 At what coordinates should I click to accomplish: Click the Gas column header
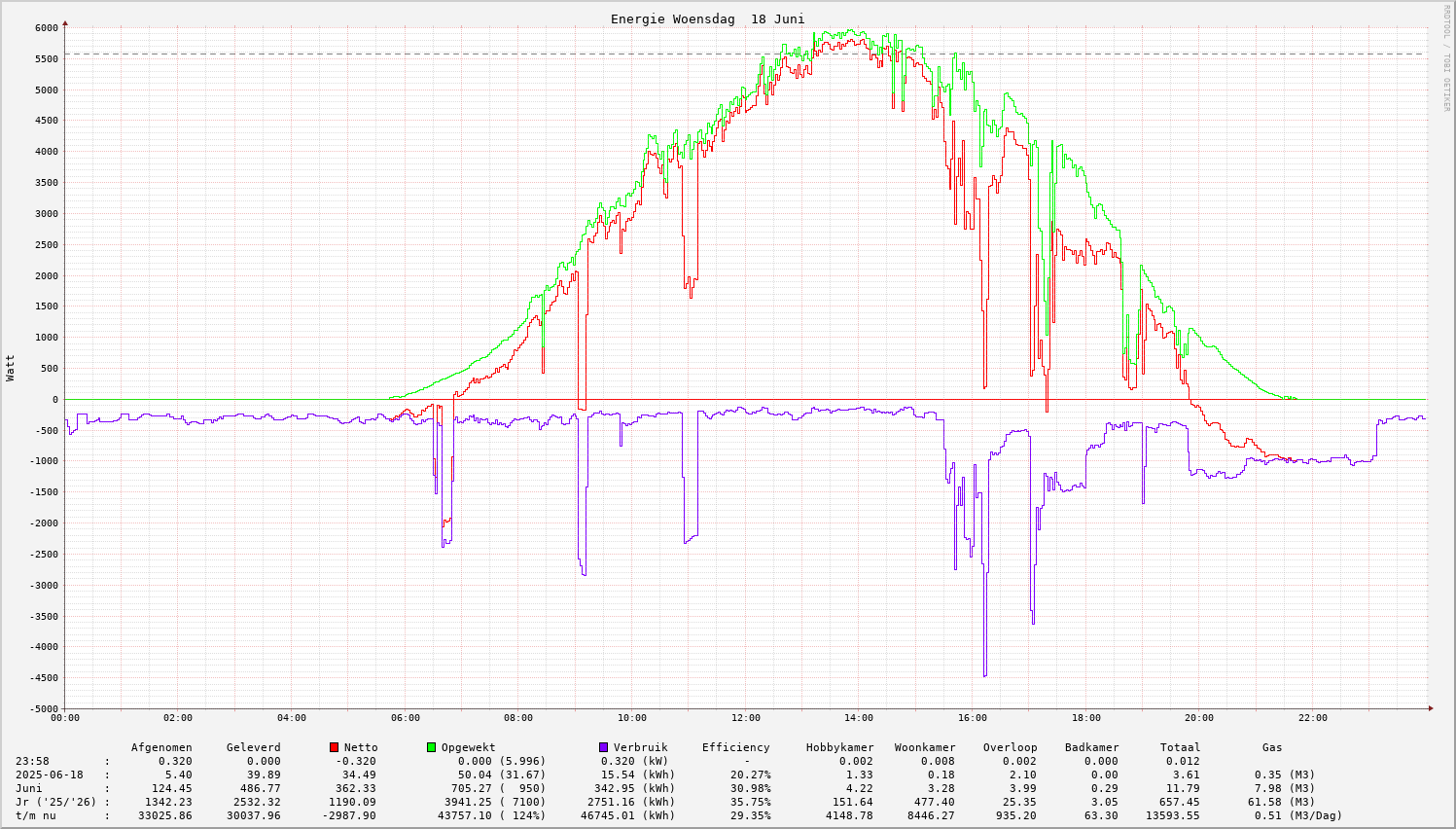[x=1272, y=747]
